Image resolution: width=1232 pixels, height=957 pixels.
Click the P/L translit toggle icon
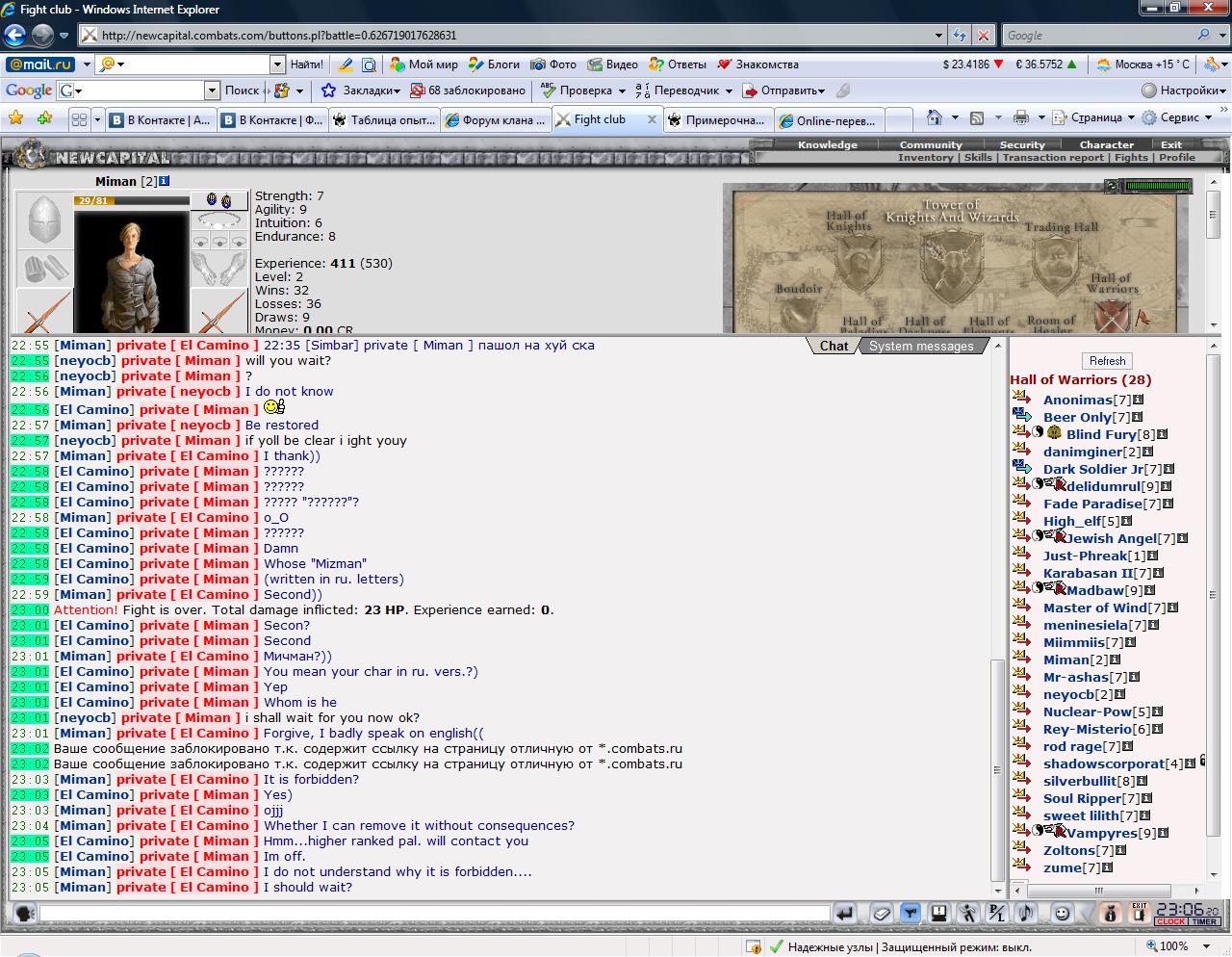click(997, 913)
